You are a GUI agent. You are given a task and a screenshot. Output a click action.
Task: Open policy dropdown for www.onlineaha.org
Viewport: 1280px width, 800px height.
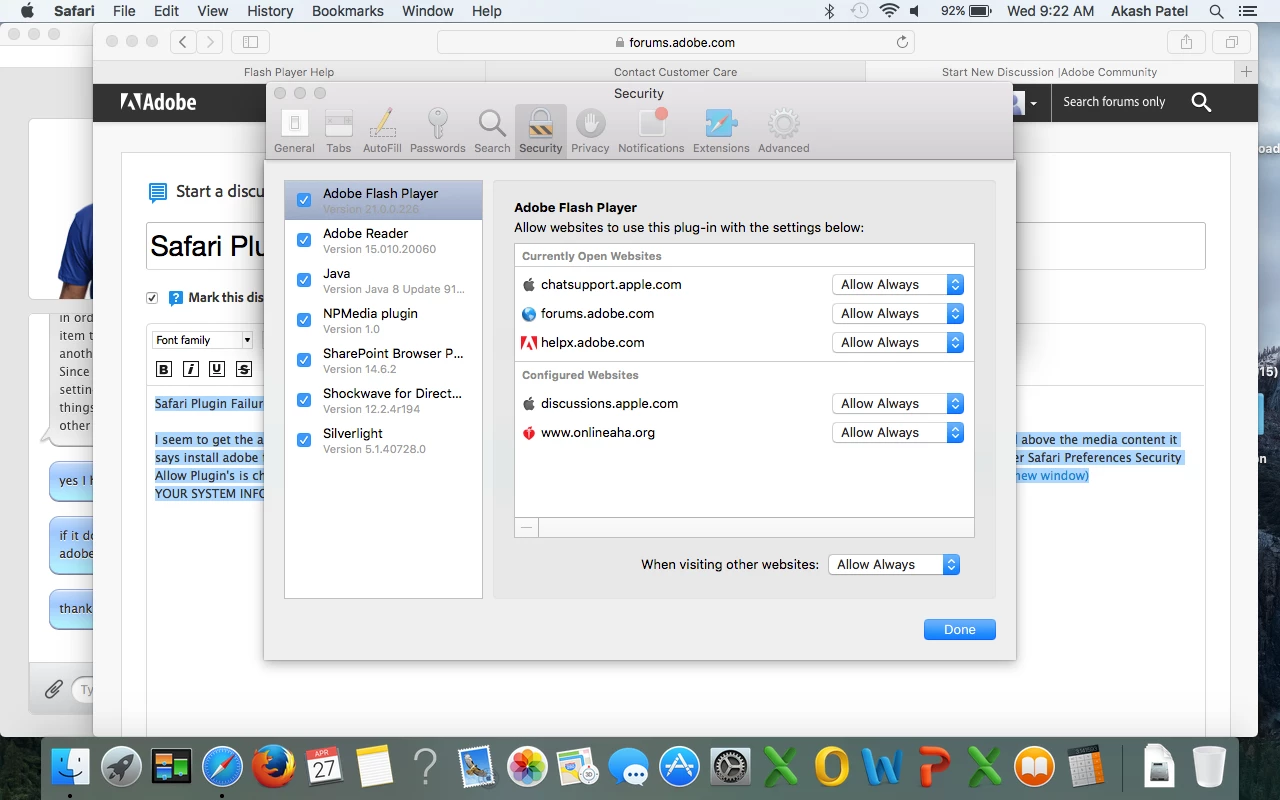click(897, 433)
